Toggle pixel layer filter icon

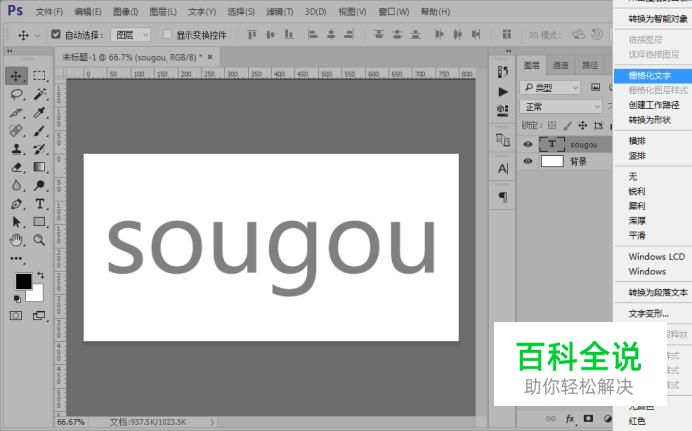[595, 87]
